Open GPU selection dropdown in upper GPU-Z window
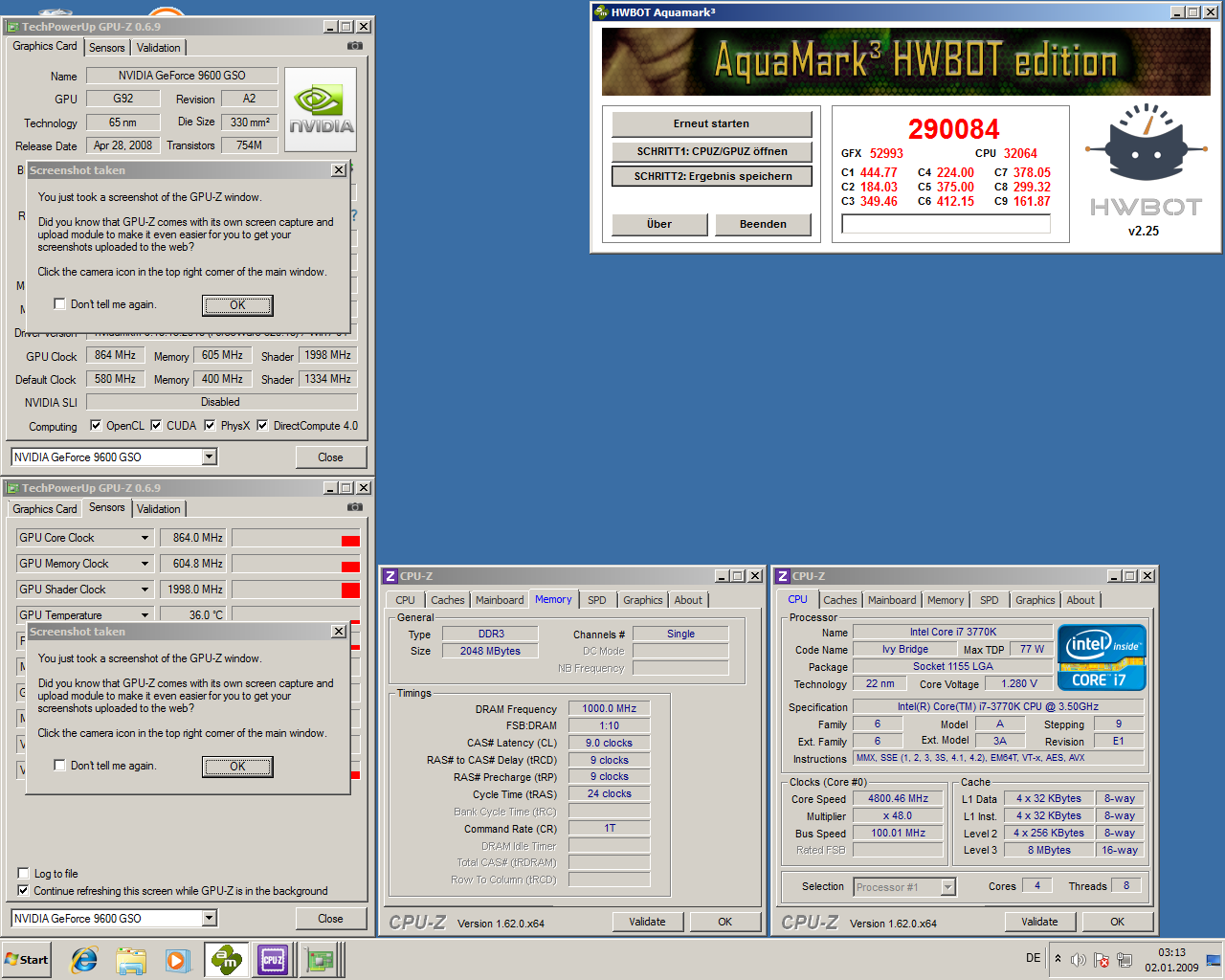Screen dimensions: 1225x980 [210, 457]
